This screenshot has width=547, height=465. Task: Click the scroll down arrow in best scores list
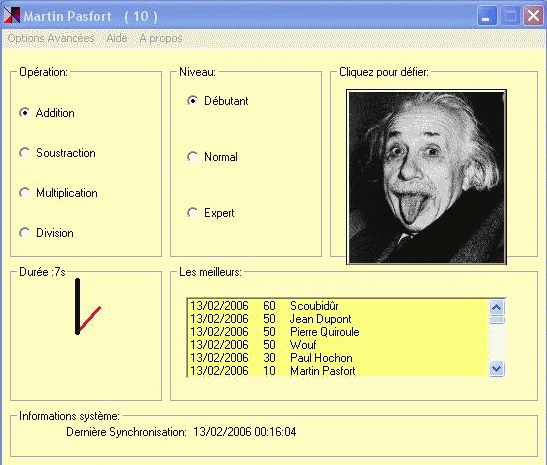coord(496,368)
